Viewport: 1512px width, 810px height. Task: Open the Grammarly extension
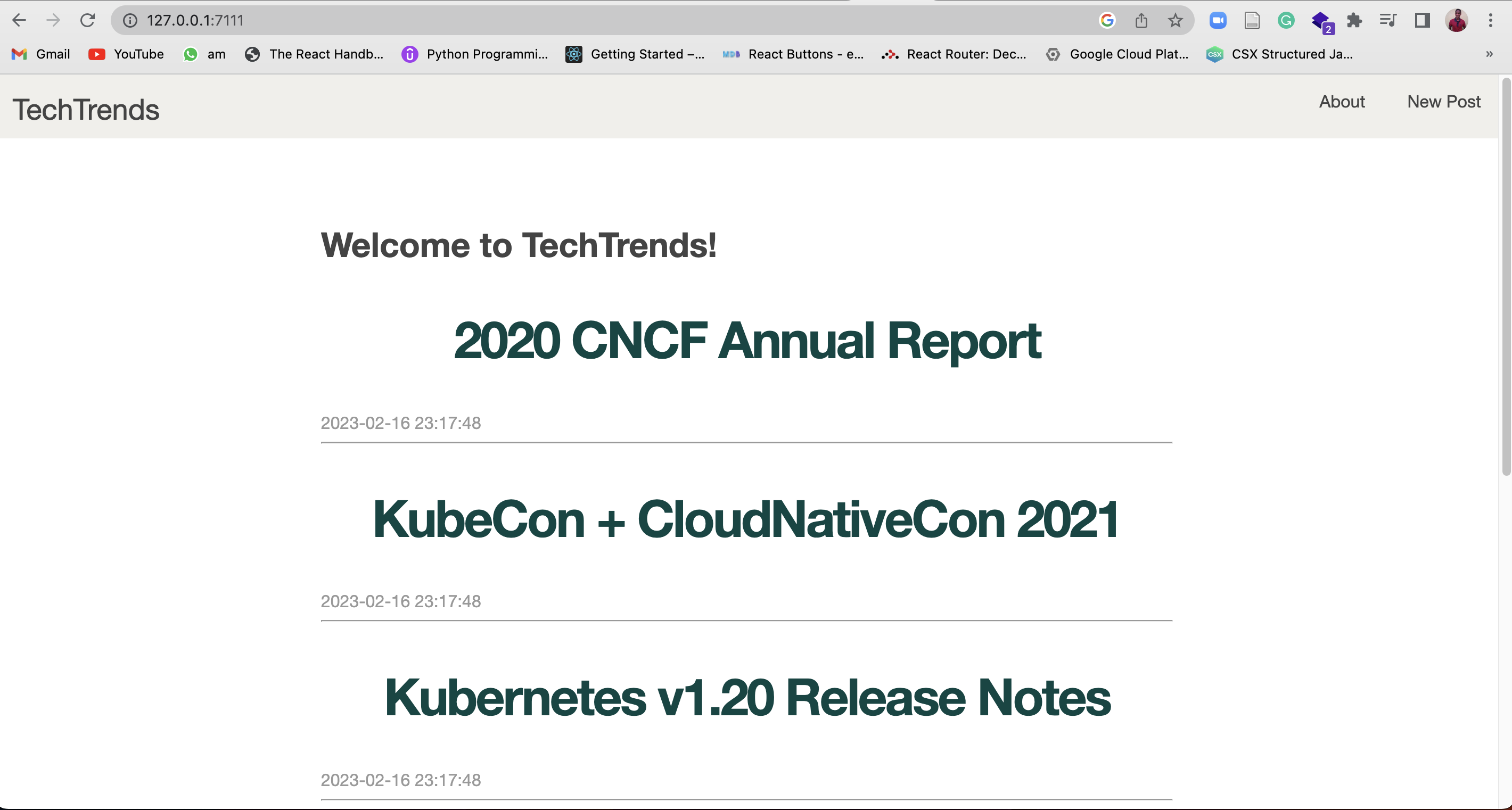pyautogui.click(x=1286, y=20)
